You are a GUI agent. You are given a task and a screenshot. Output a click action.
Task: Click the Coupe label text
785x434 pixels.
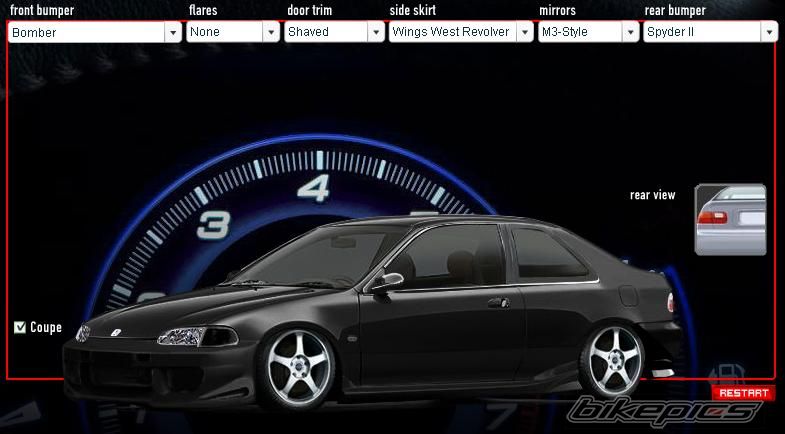click(x=46, y=327)
